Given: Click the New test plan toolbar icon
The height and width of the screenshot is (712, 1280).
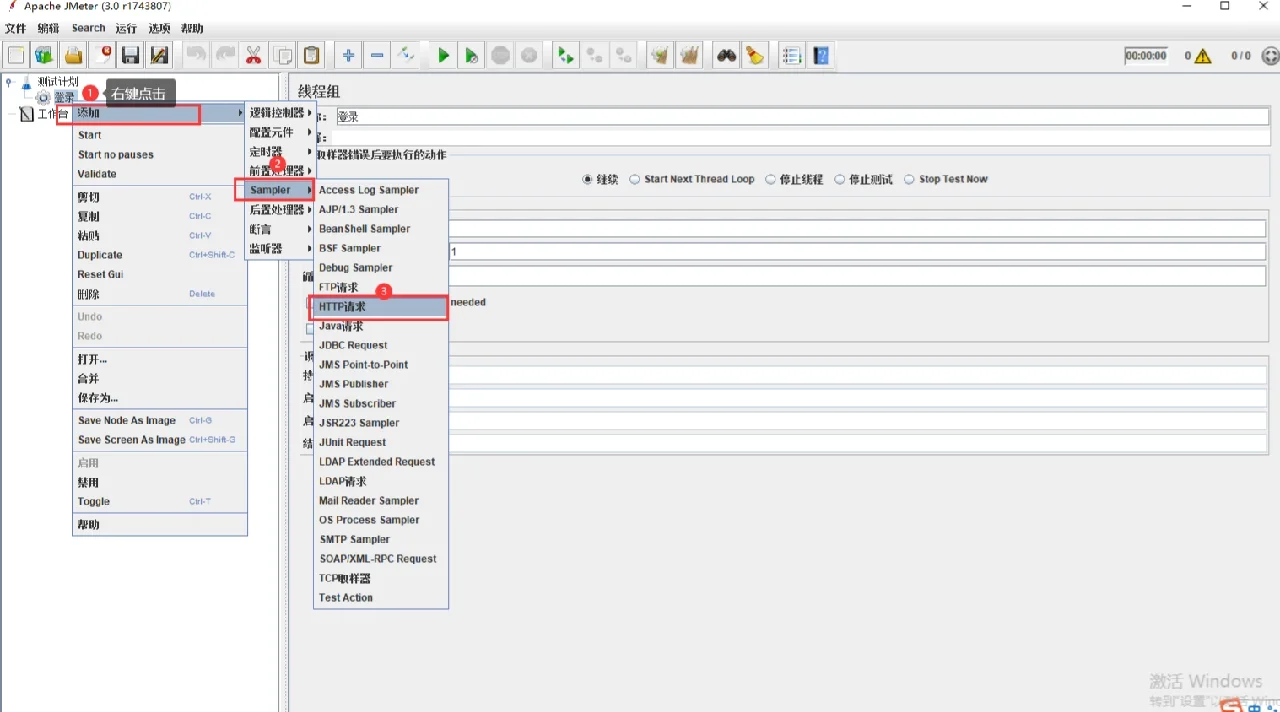Looking at the screenshot, I should tap(16, 55).
